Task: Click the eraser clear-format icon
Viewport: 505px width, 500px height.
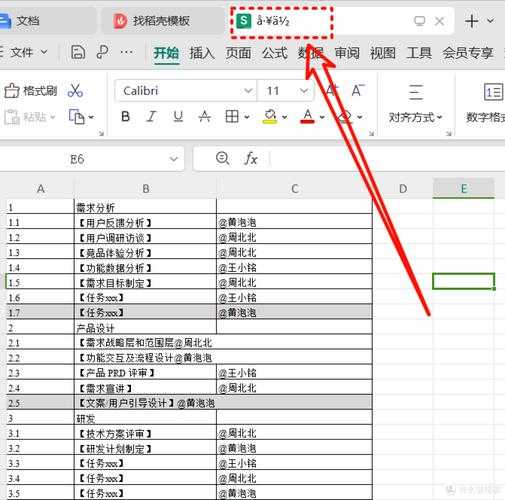Action: 345,117
